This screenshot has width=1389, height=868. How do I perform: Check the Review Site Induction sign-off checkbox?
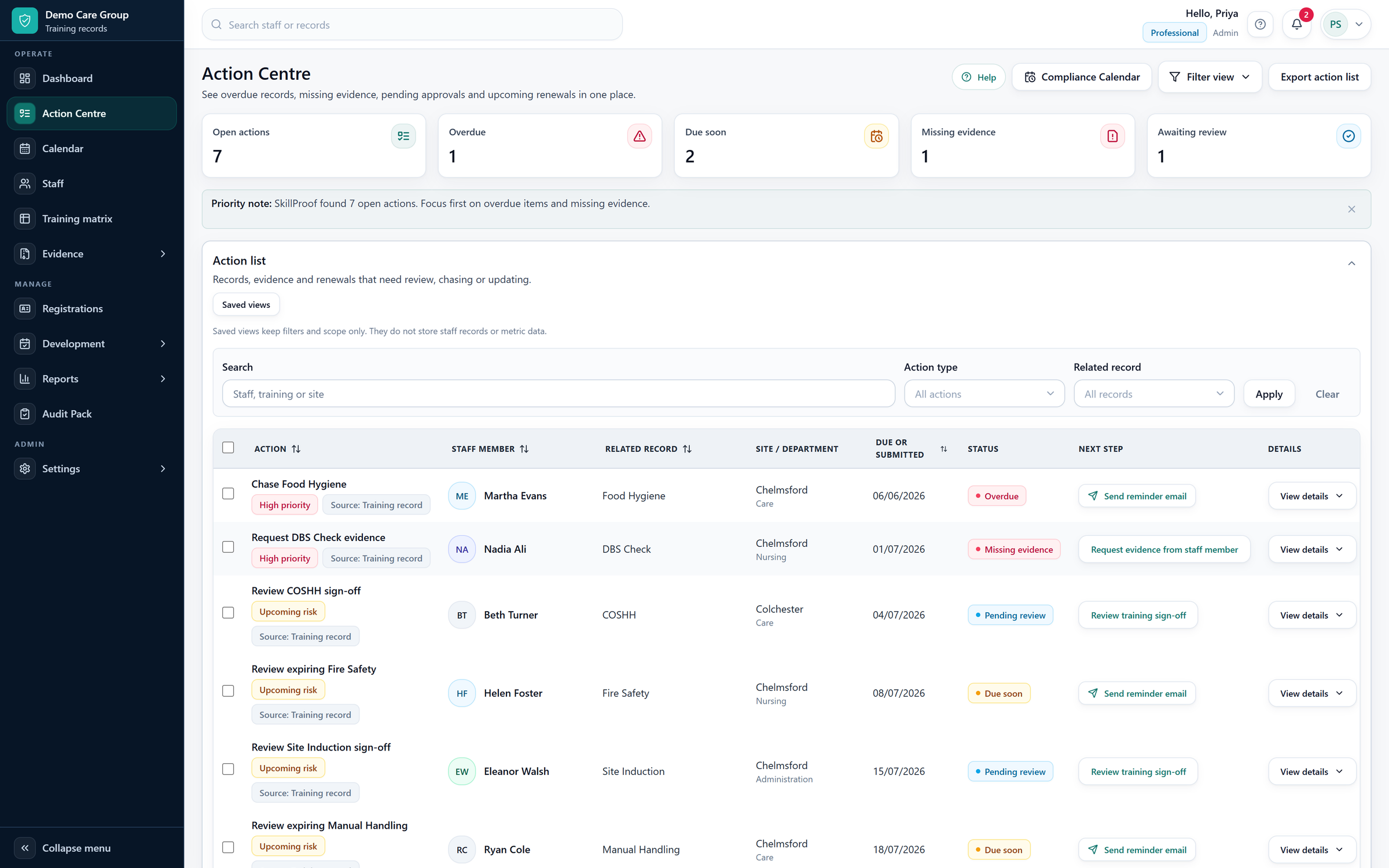(228, 769)
